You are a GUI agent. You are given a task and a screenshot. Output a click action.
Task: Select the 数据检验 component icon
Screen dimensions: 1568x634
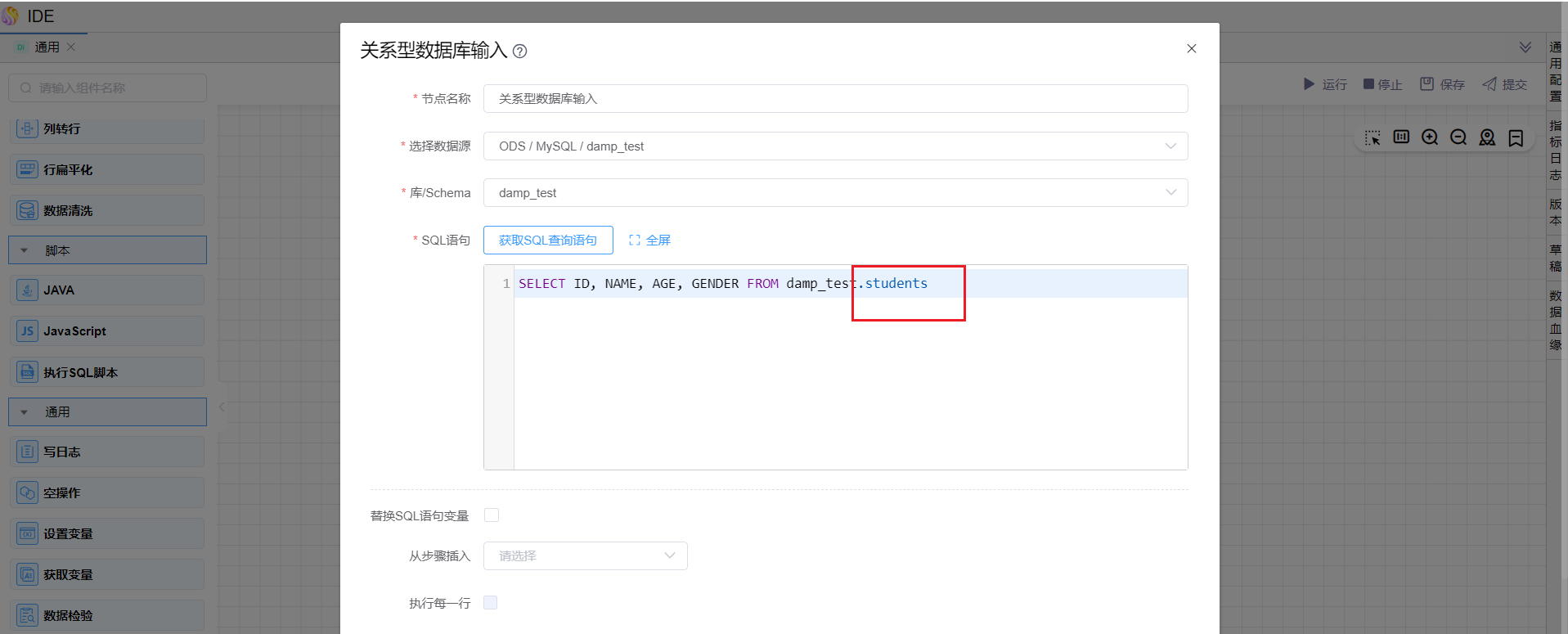27,615
